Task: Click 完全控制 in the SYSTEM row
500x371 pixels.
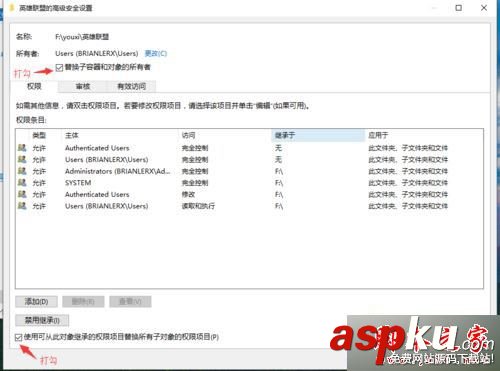Action: tap(195, 183)
